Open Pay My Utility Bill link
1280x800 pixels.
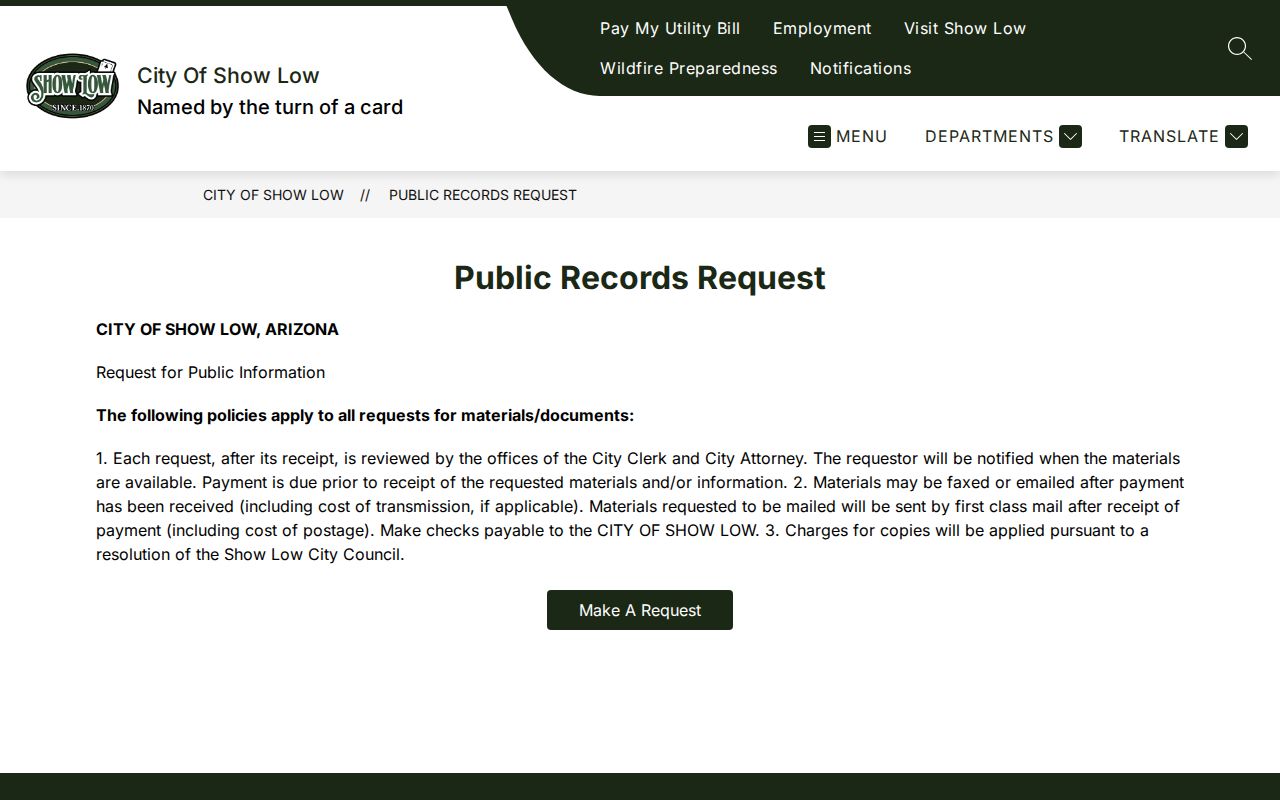pyautogui.click(x=670, y=28)
